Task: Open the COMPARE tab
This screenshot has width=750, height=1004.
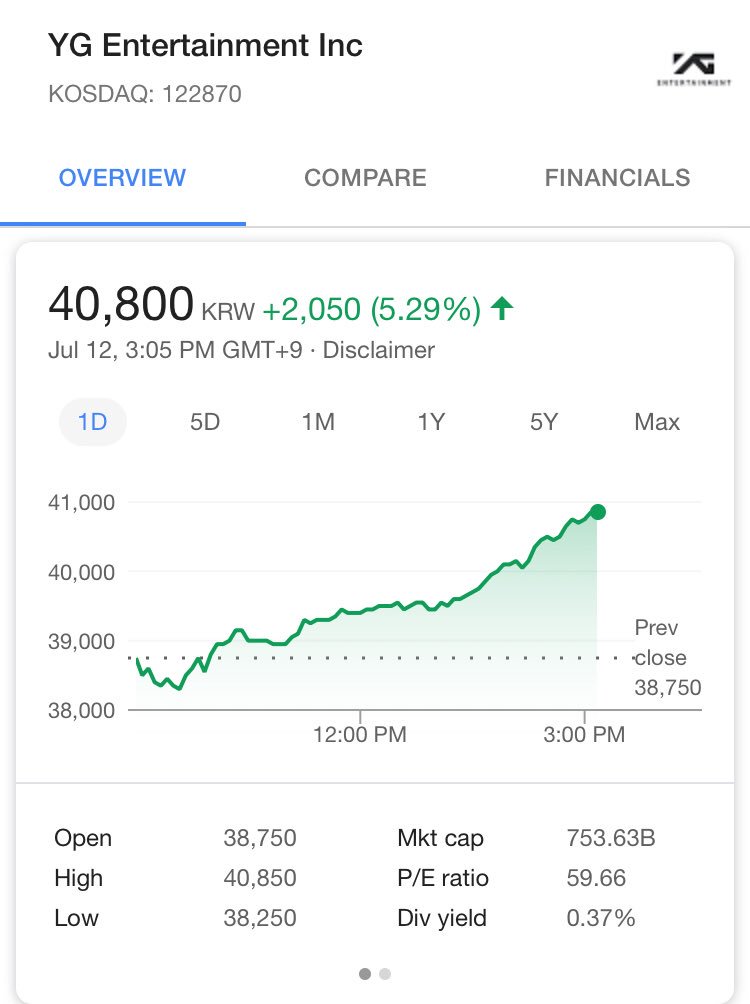Action: (x=365, y=178)
